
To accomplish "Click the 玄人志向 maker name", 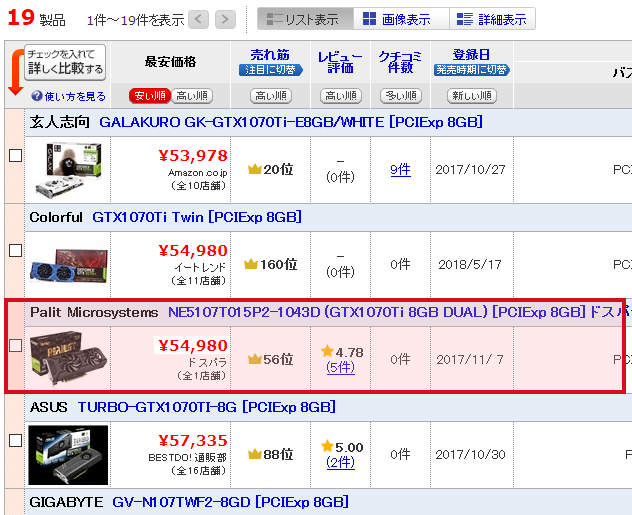I will click(x=59, y=122).
